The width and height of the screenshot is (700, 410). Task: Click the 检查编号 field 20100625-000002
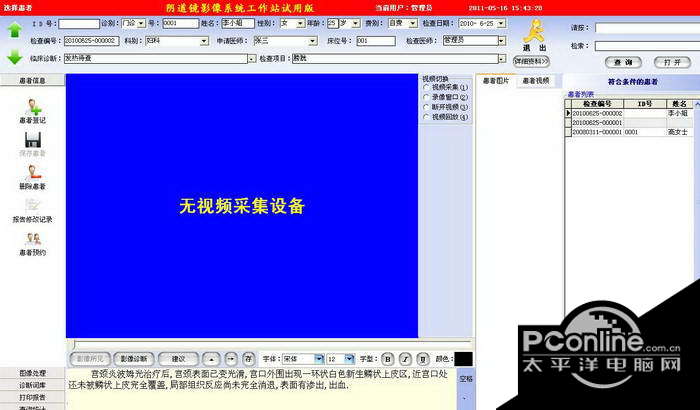92,41
